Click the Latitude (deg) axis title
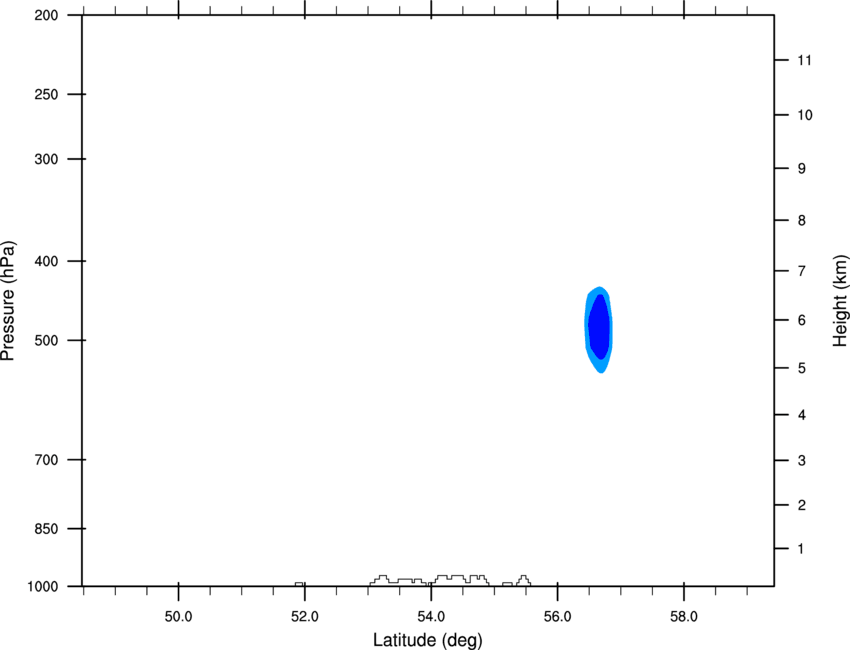Screen dimensions: 850x650 tap(427, 640)
